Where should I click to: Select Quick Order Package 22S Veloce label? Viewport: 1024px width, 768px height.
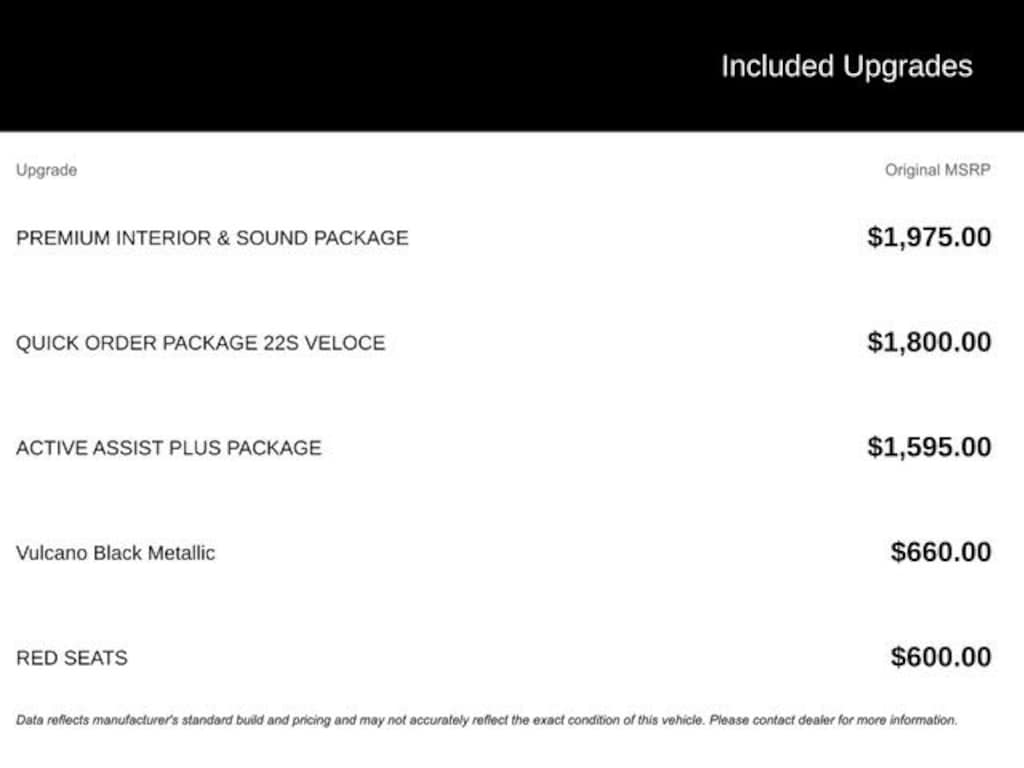[200, 343]
